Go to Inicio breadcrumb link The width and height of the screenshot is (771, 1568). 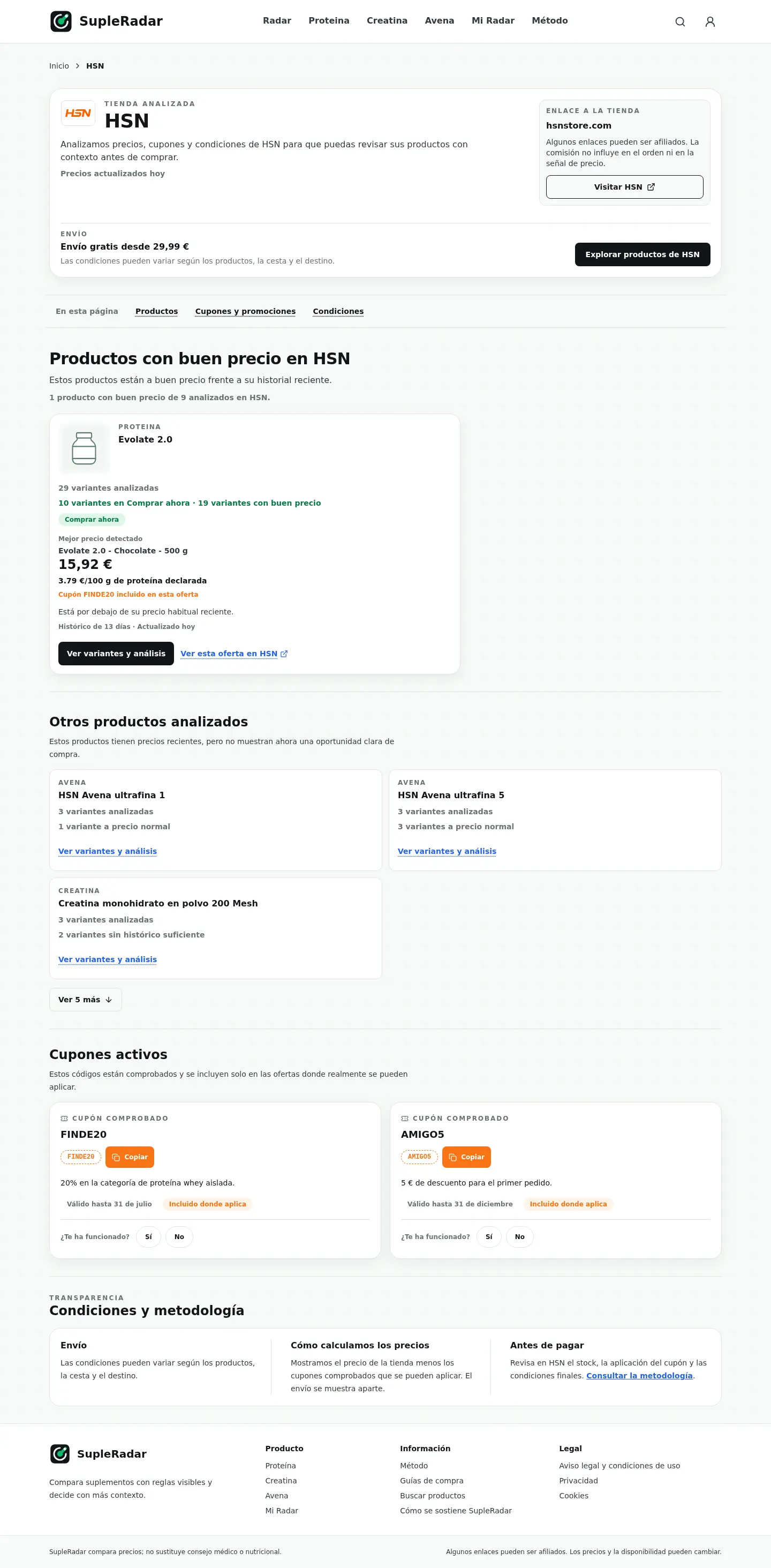(x=59, y=66)
